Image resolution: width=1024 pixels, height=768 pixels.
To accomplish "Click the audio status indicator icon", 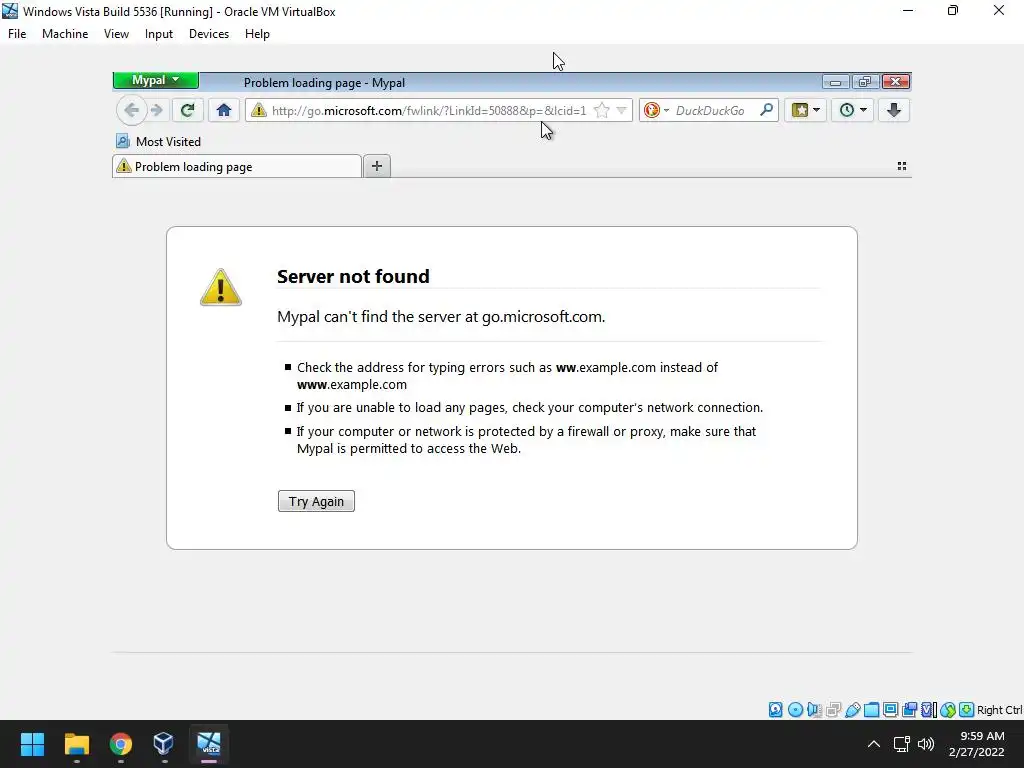I will [814, 709].
